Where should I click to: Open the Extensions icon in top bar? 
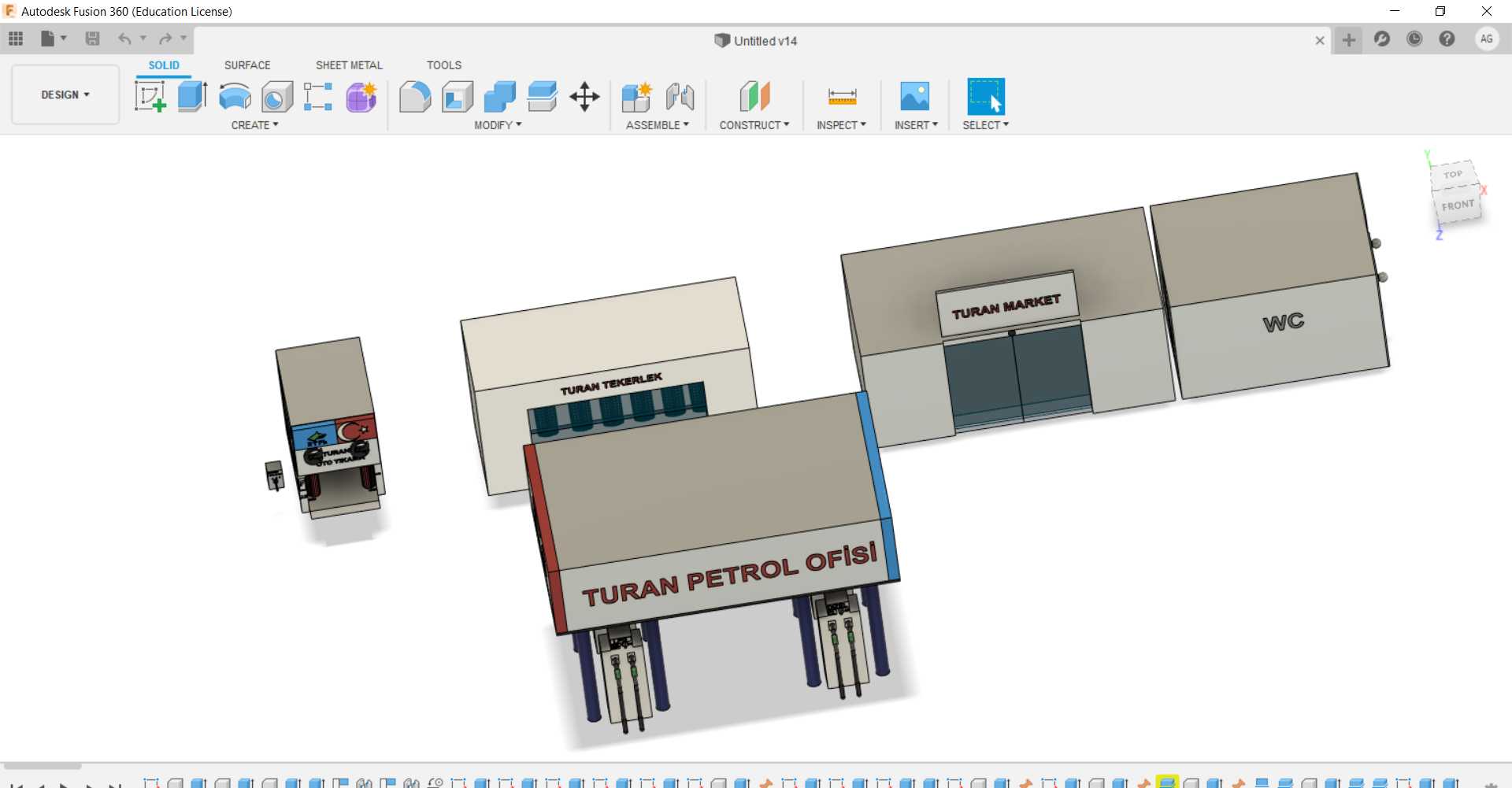[1382, 39]
